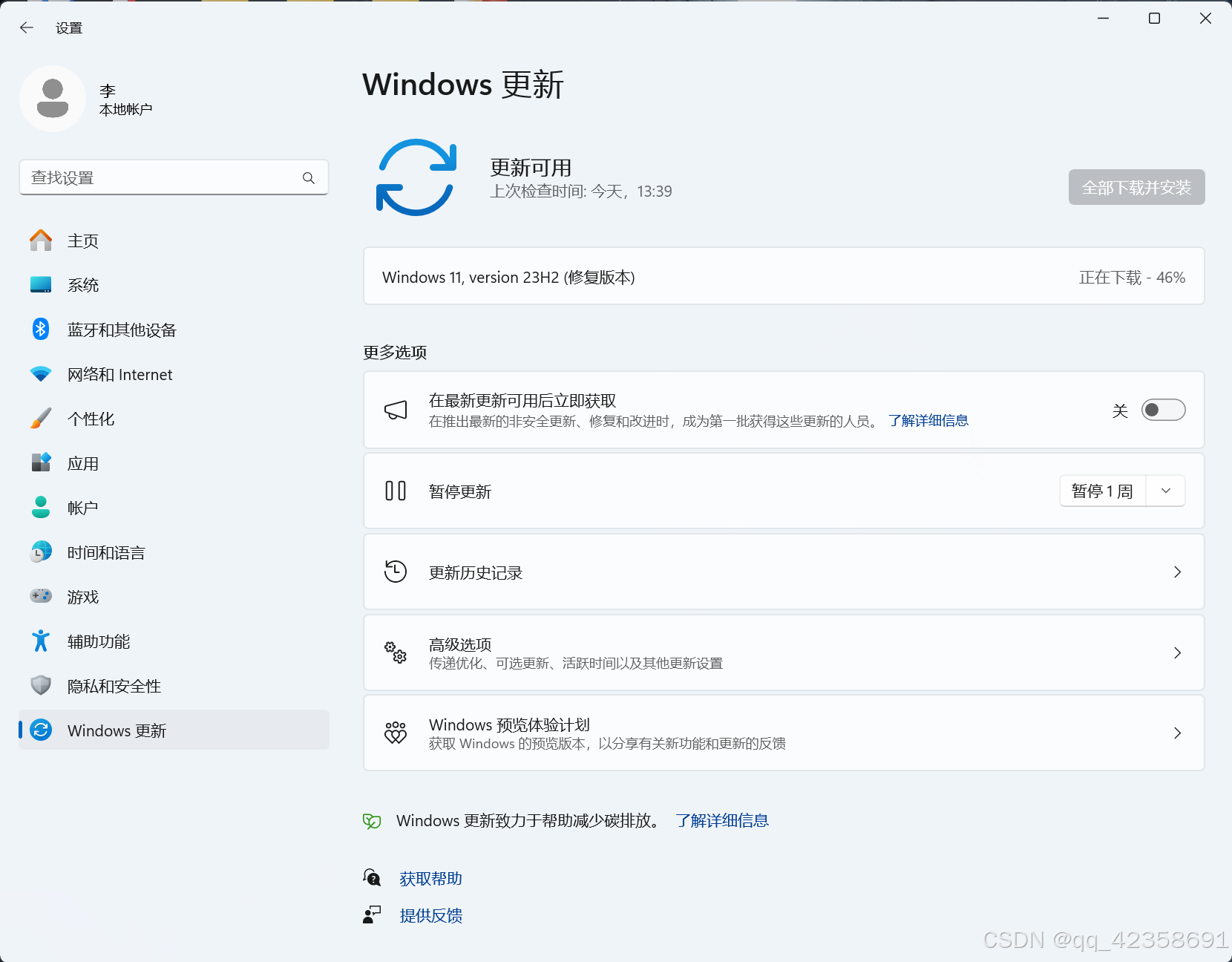Click the user avatar picture

coord(53,99)
